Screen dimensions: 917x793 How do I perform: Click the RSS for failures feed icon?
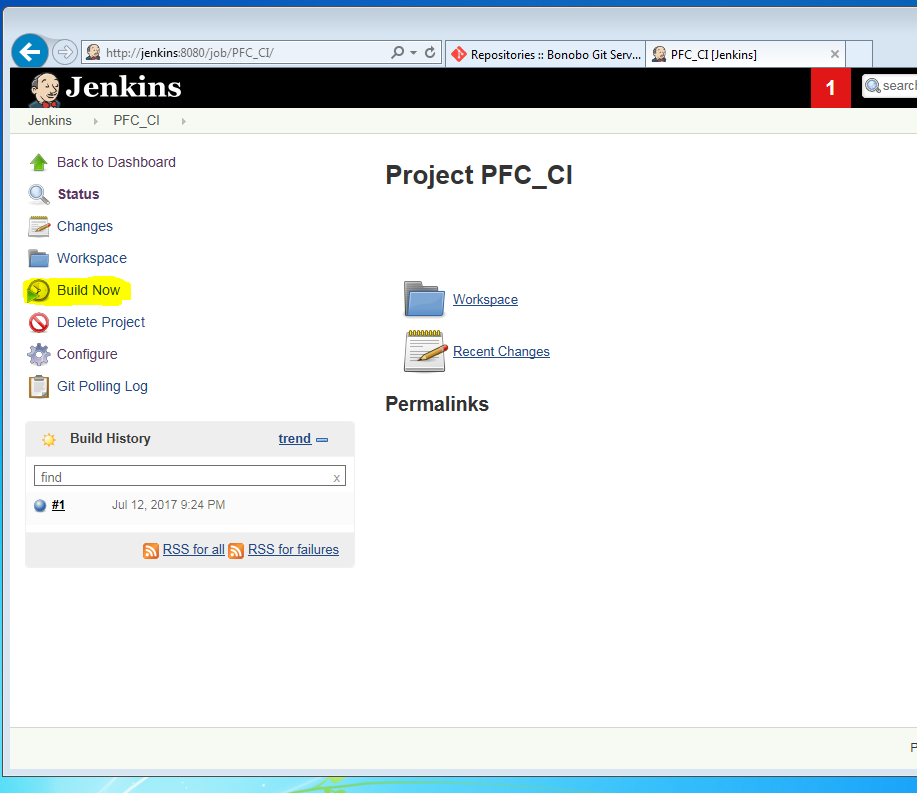coord(236,551)
